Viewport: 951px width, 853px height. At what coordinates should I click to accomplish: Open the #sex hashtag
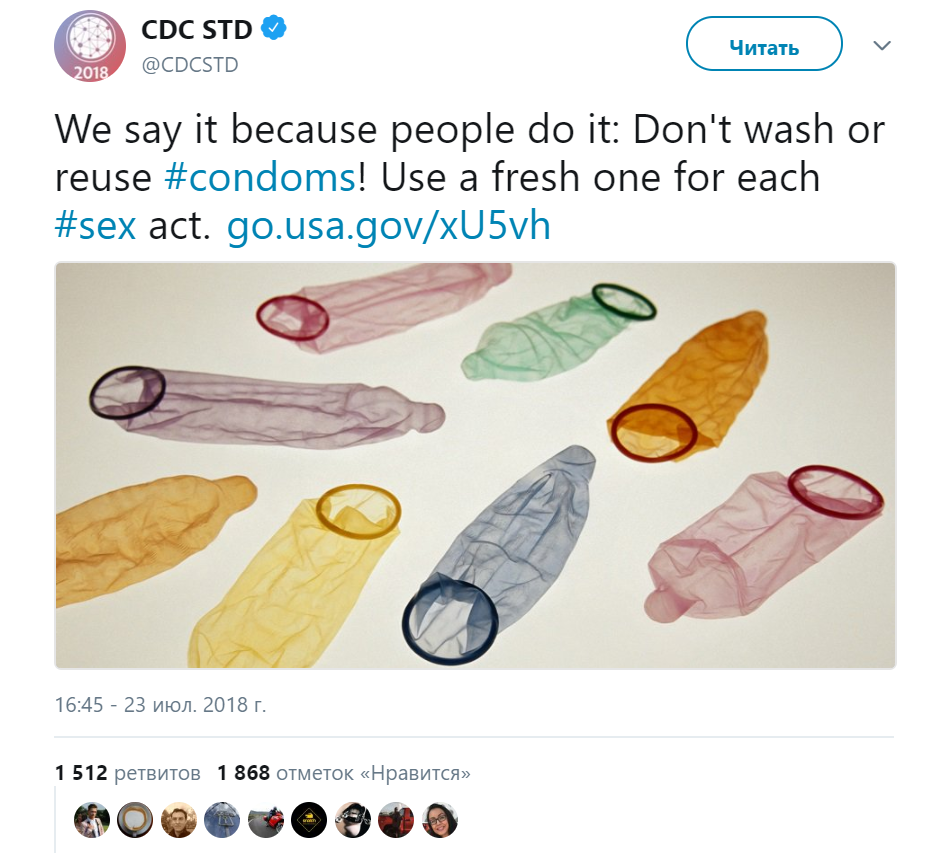click(95, 226)
